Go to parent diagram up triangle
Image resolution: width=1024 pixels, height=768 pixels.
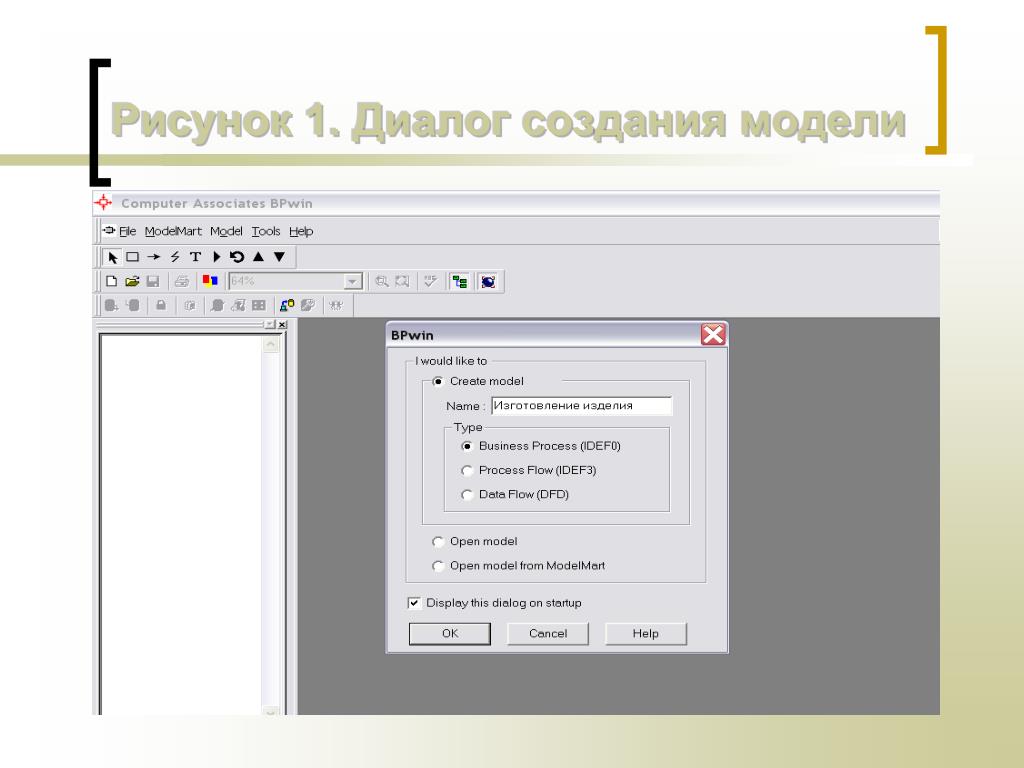pos(259,257)
